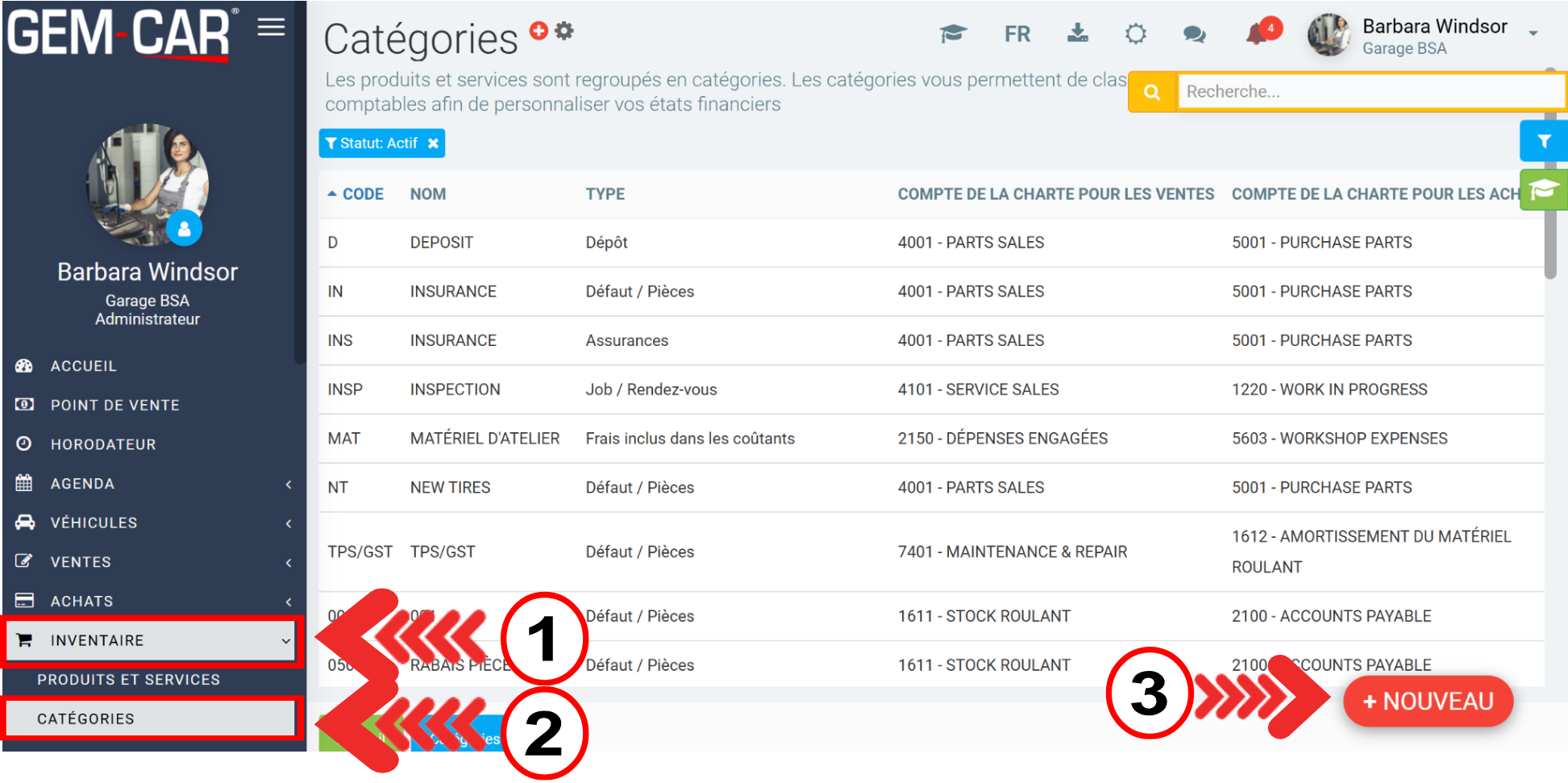This screenshot has width=1568, height=783.
Task: Open the graduation cap training icon in header
Action: [953, 34]
